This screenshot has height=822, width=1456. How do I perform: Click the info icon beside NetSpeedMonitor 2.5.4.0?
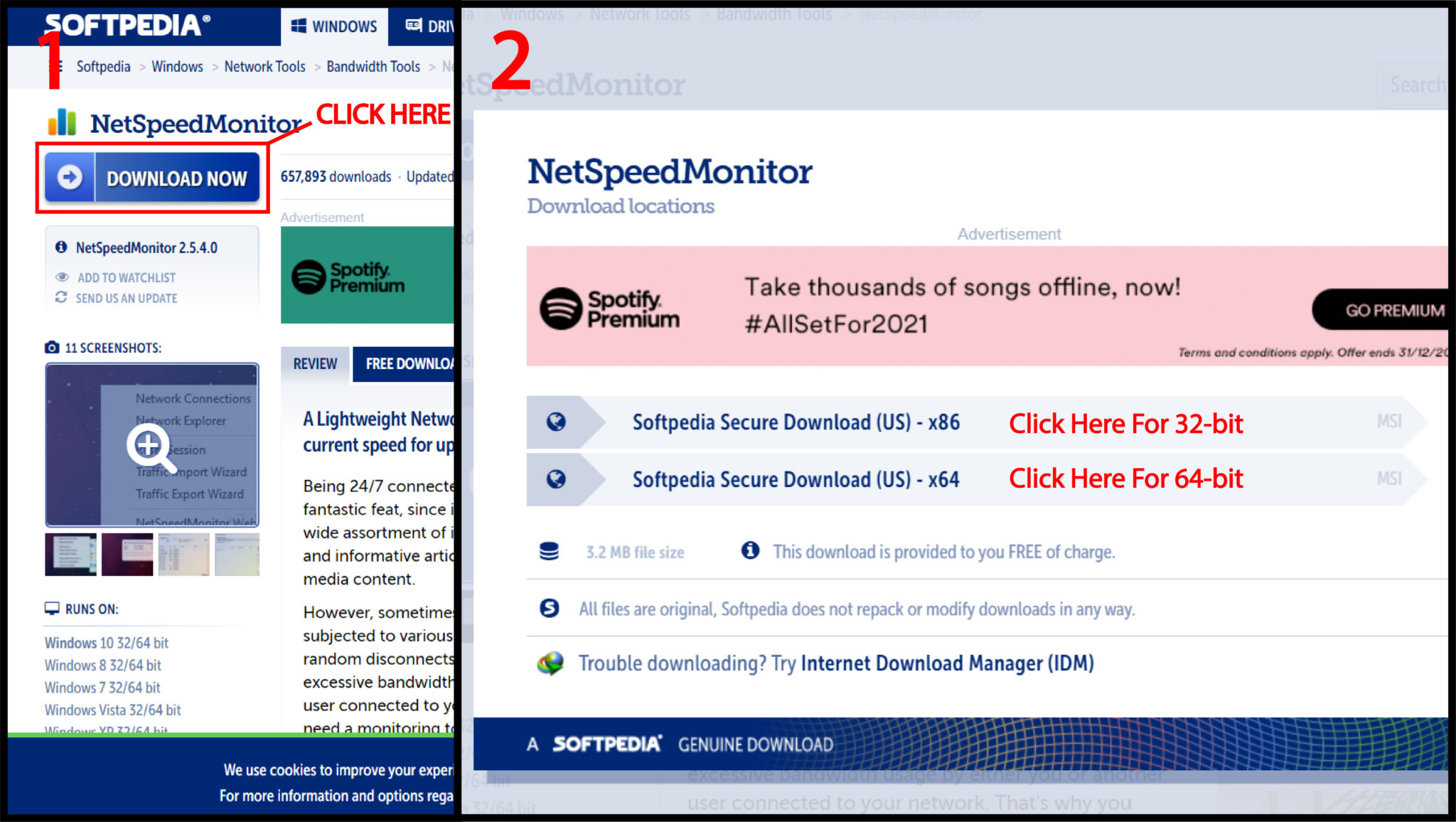click(60, 247)
